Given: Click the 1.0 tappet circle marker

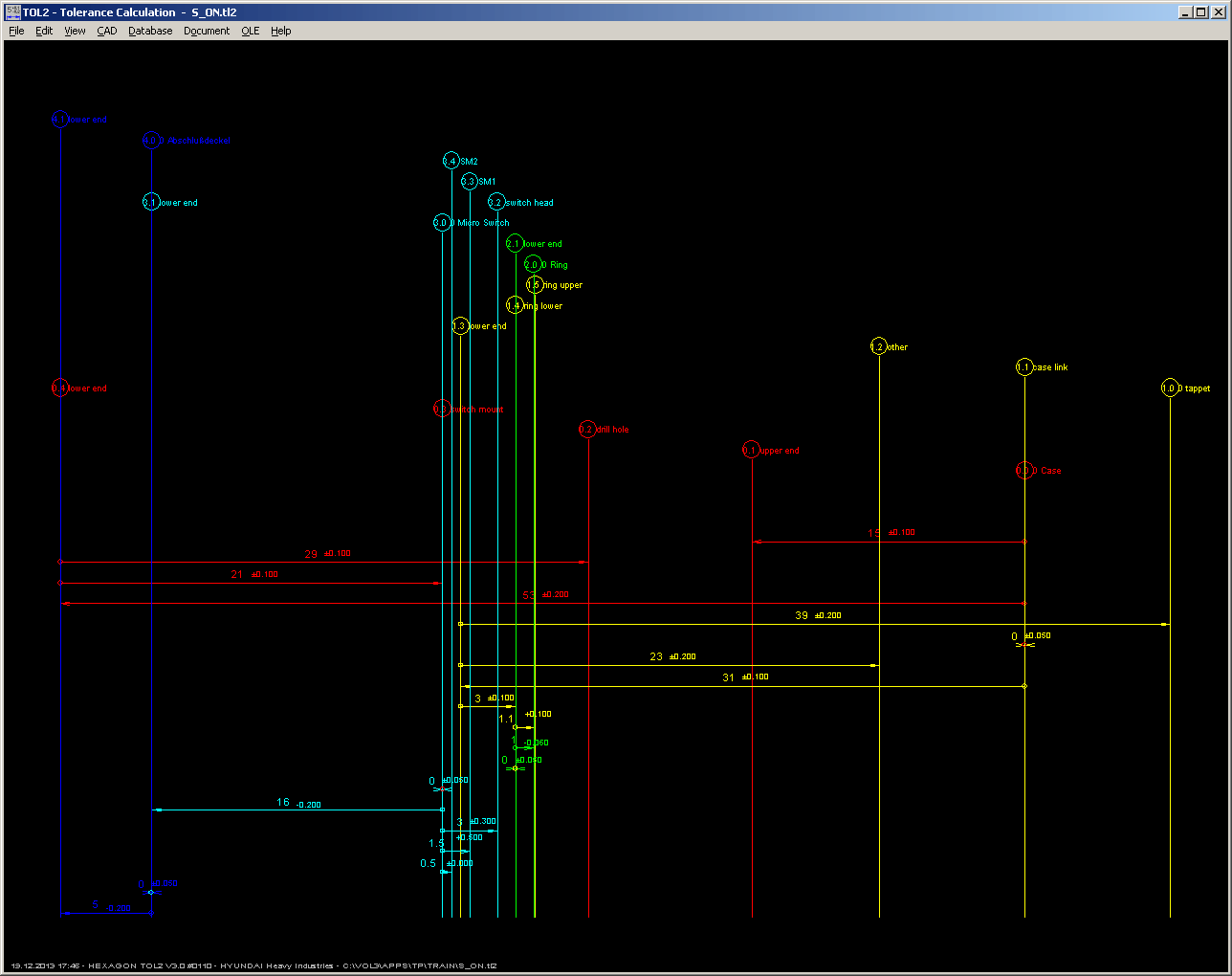Looking at the screenshot, I should point(1169,388).
